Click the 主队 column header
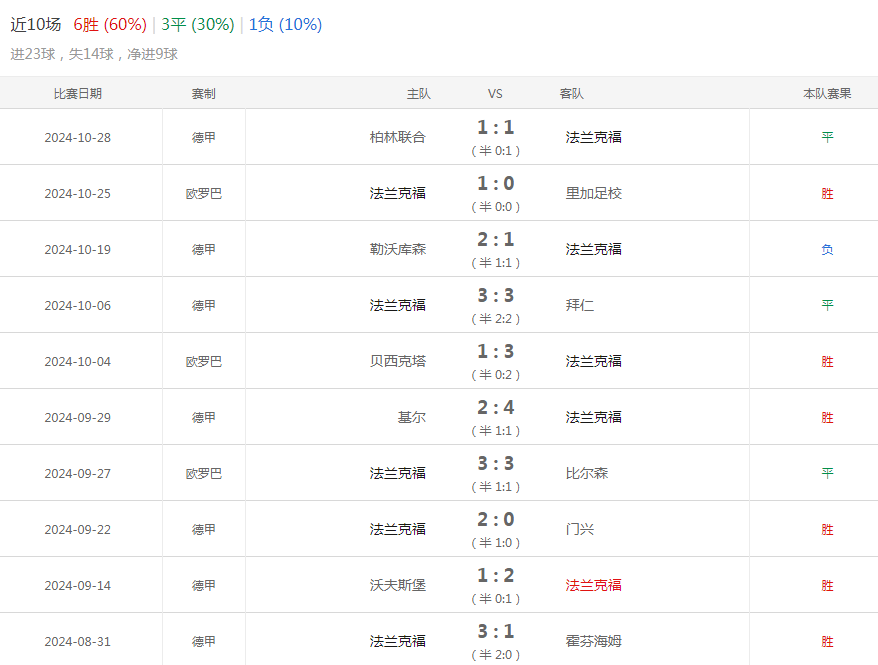 click(x=419, y=93)
